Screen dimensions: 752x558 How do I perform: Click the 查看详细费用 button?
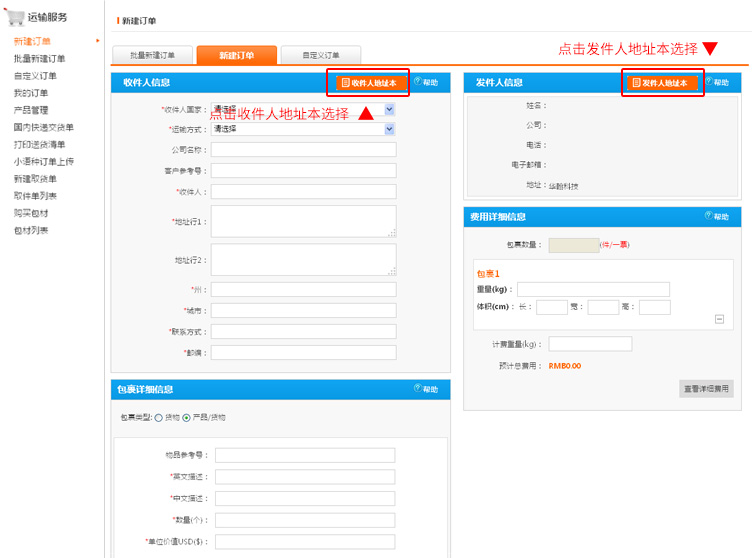click(706, 388)
